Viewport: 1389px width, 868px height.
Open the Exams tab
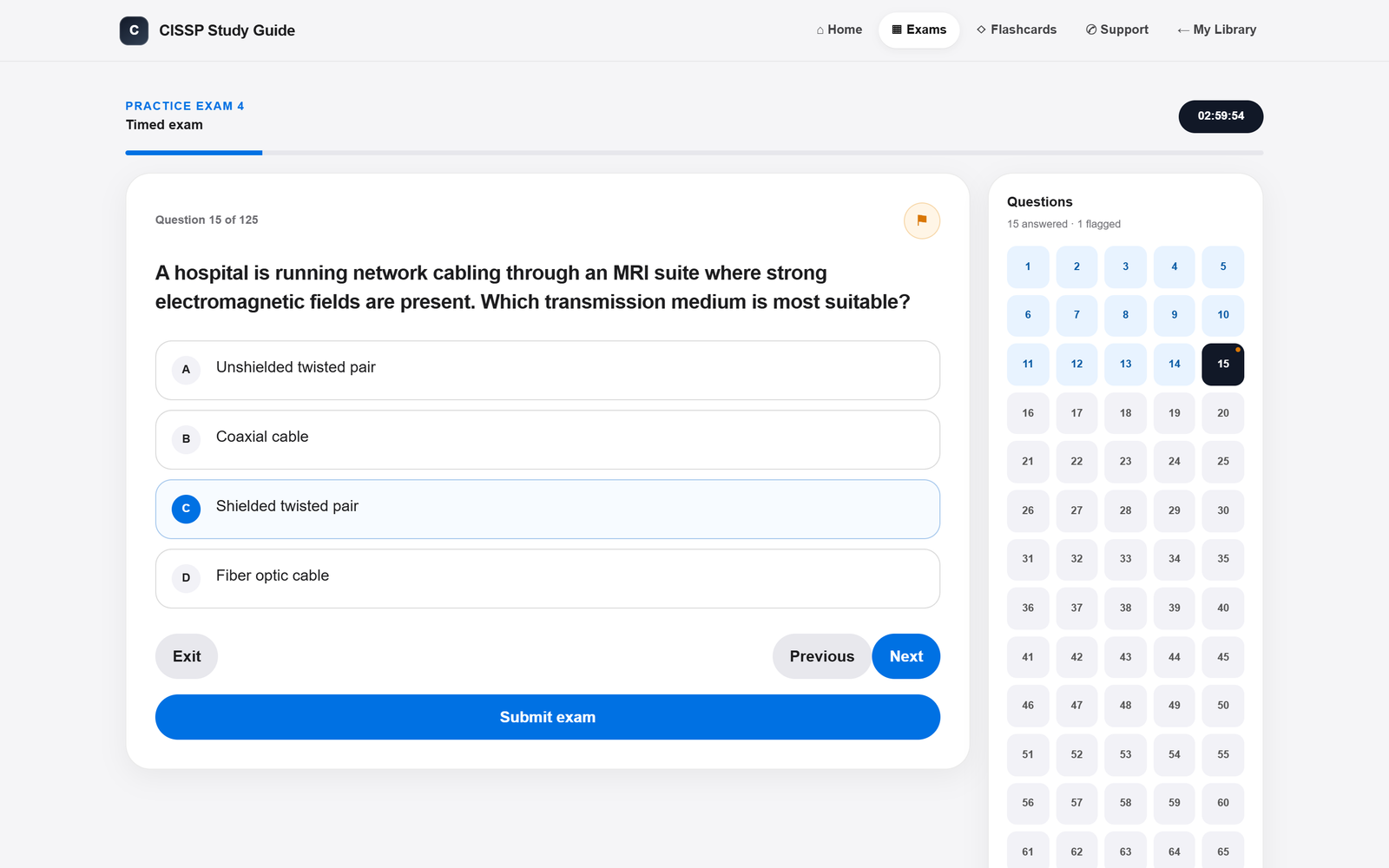(x=919, y=30)
